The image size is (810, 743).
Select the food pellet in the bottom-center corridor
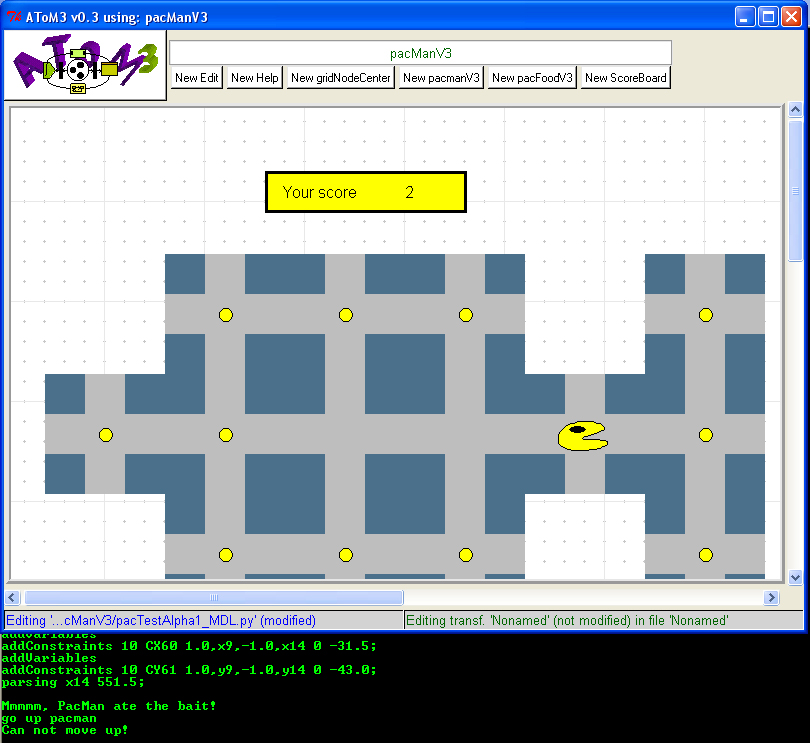tap(345, 555)
